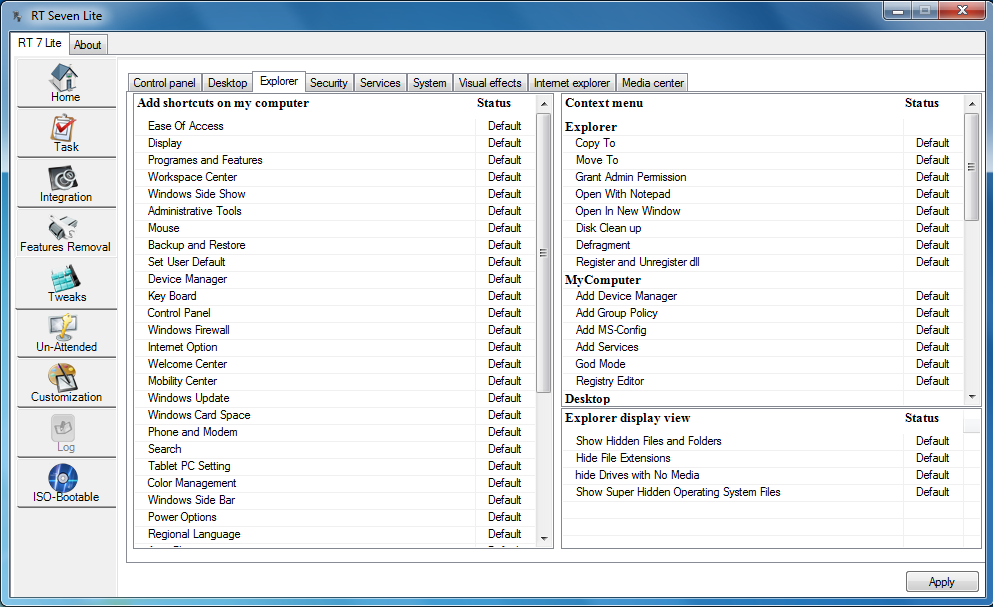The height and width of the screenshot is (607, 993).
Task: Click Default status of Mouse row
Action: pos(504,228)
